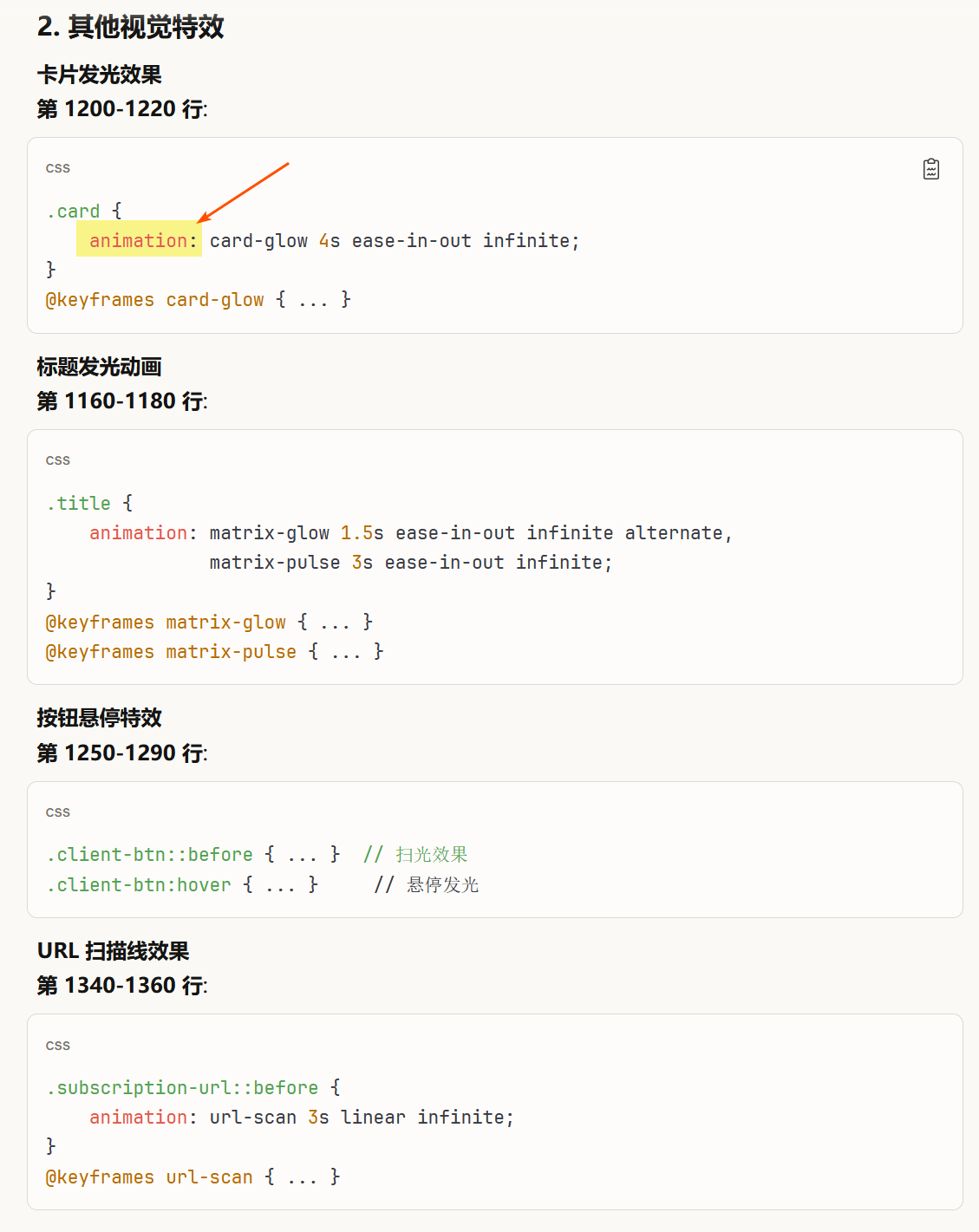Click the "matrix-pulse 3s ease-in-out infinite" line

(410, 563)
